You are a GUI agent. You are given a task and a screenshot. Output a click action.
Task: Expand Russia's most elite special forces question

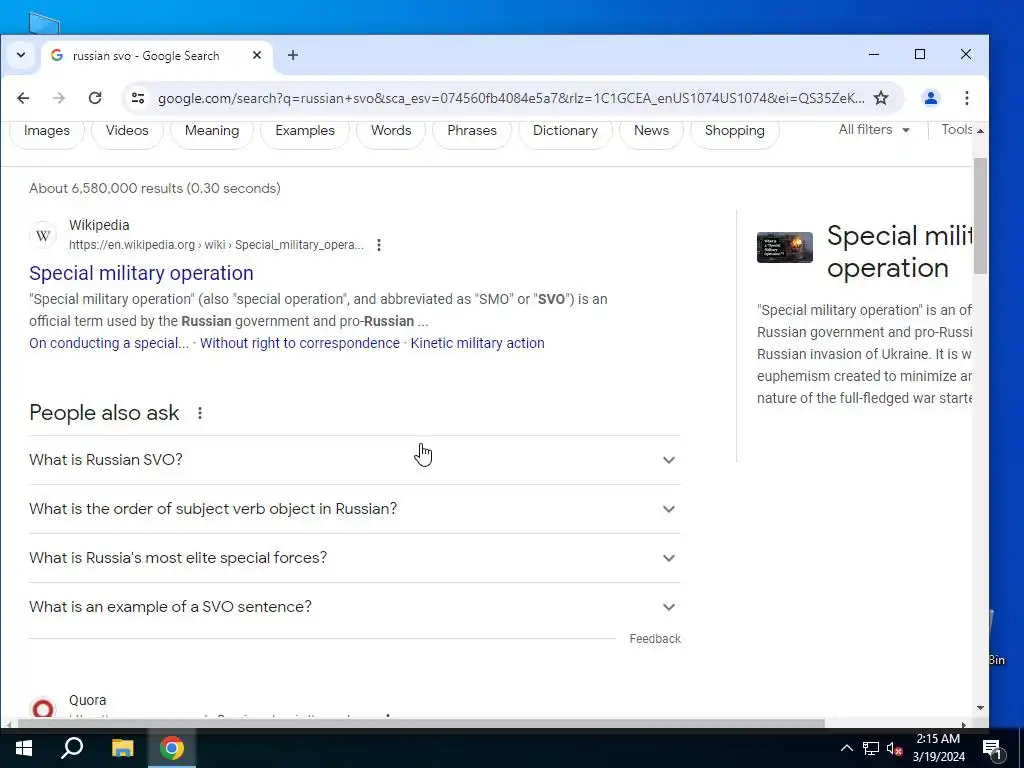pyautogui.click(x=355, y=558)
